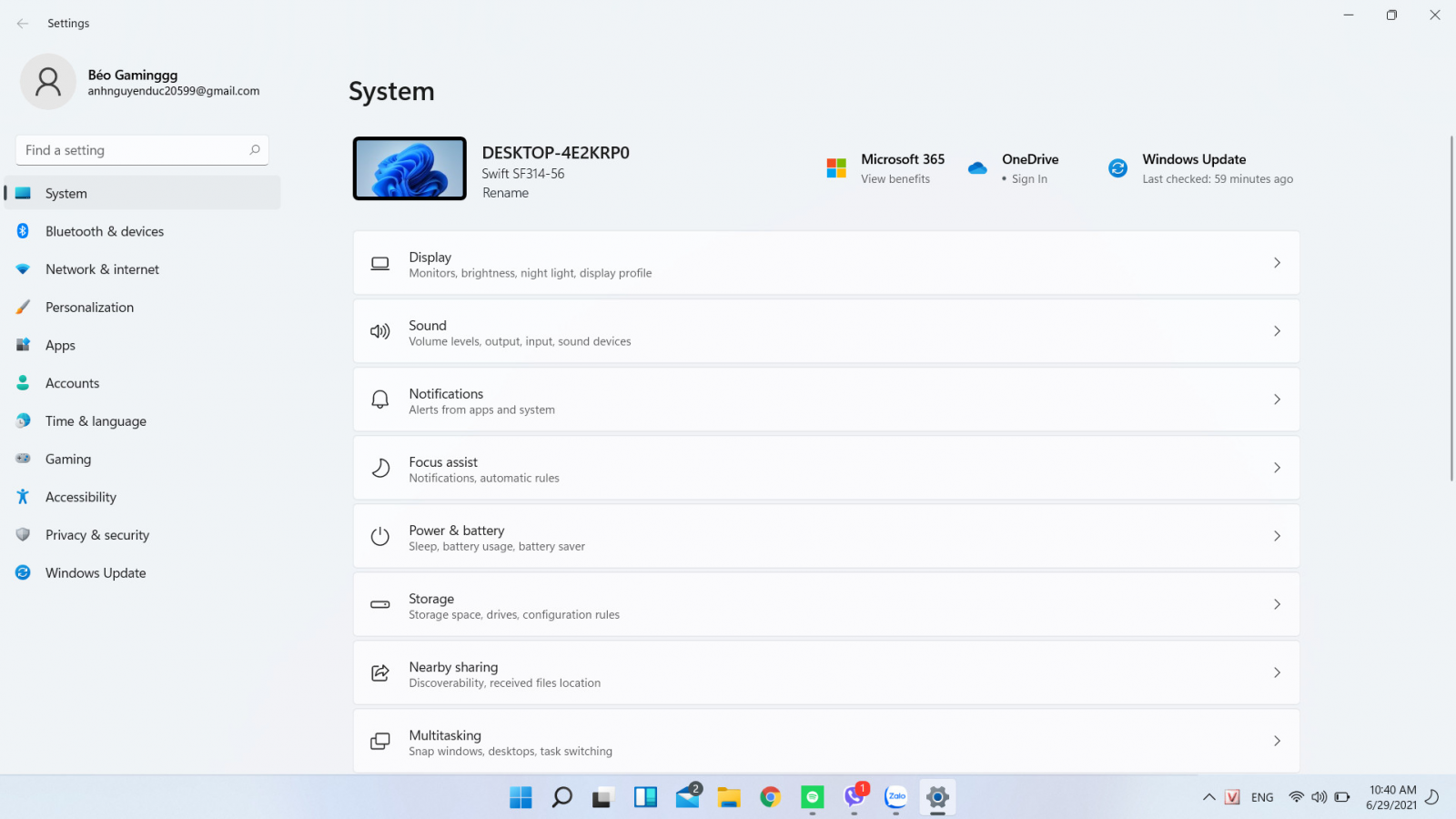Viewport: 1456px width, 819px height.
Task: Click the Bluetooth & devices sidebar icon
Action: 23,231
